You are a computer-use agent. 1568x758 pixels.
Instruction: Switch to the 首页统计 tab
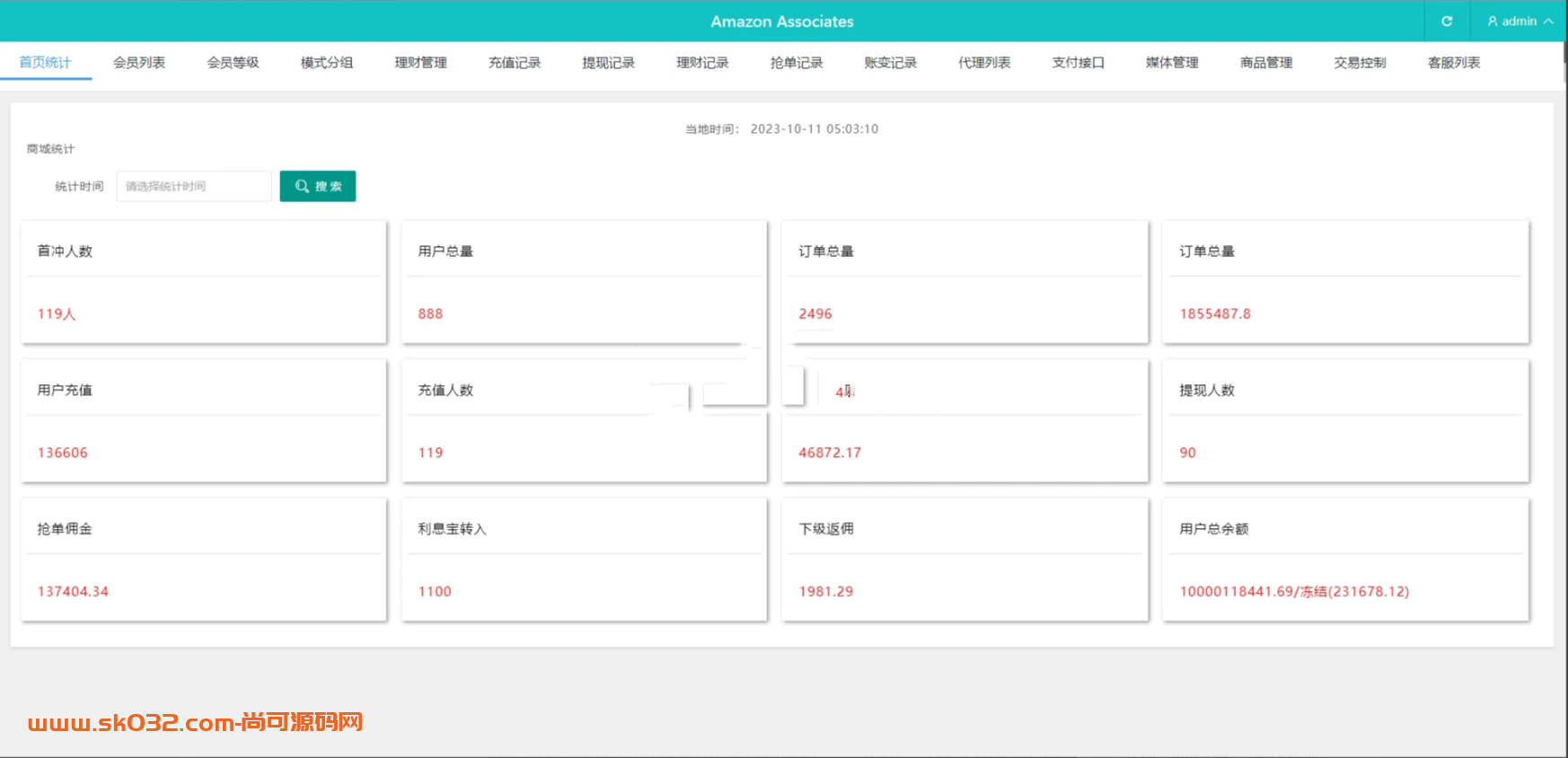(x=45, y=63)
